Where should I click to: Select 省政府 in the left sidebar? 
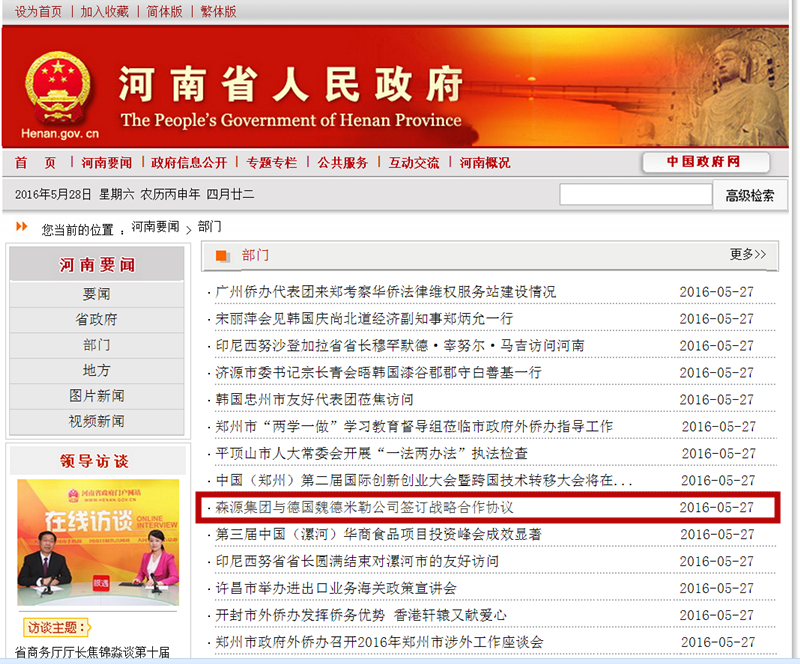point(96,320)
